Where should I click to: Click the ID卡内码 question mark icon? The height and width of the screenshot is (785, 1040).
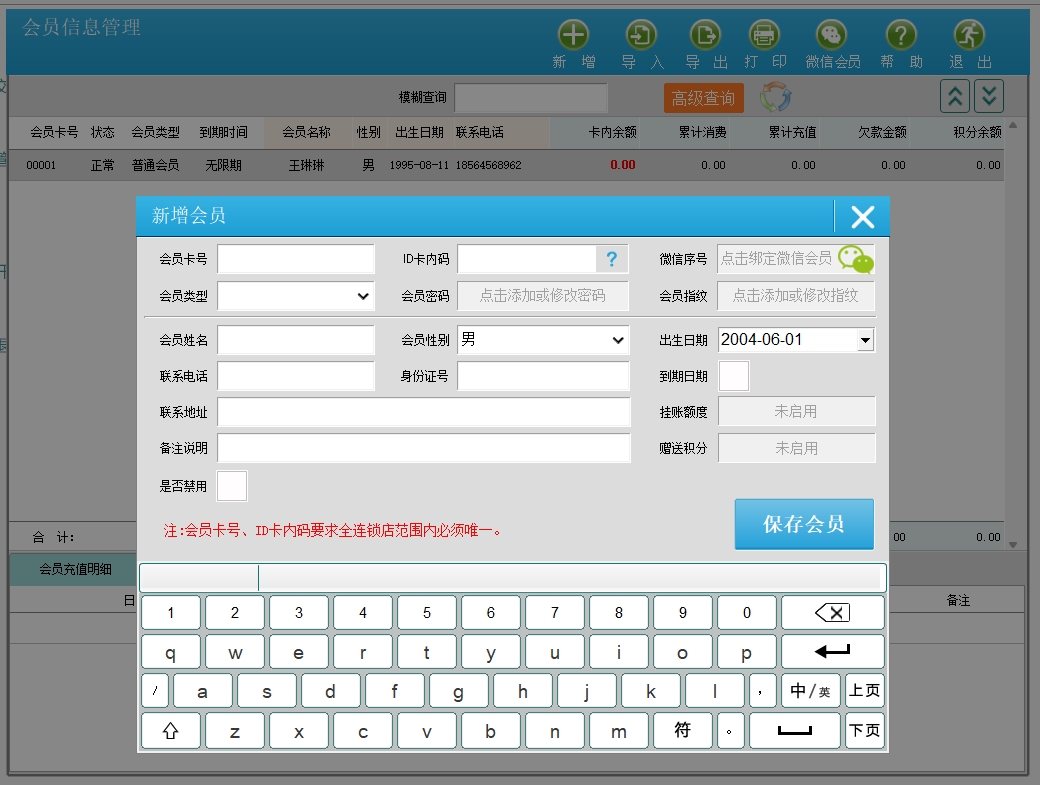[612, 260]
